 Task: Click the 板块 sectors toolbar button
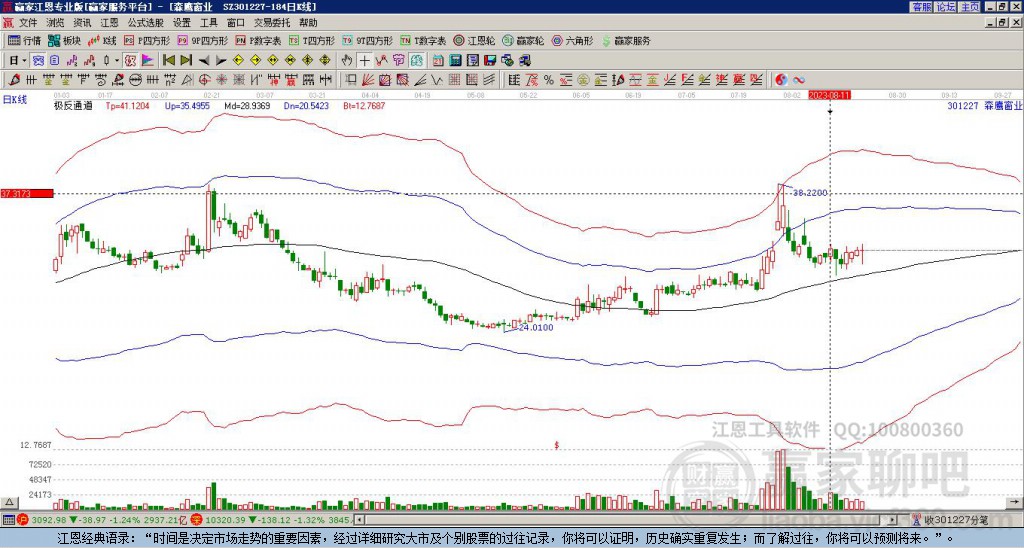point(65,40)
